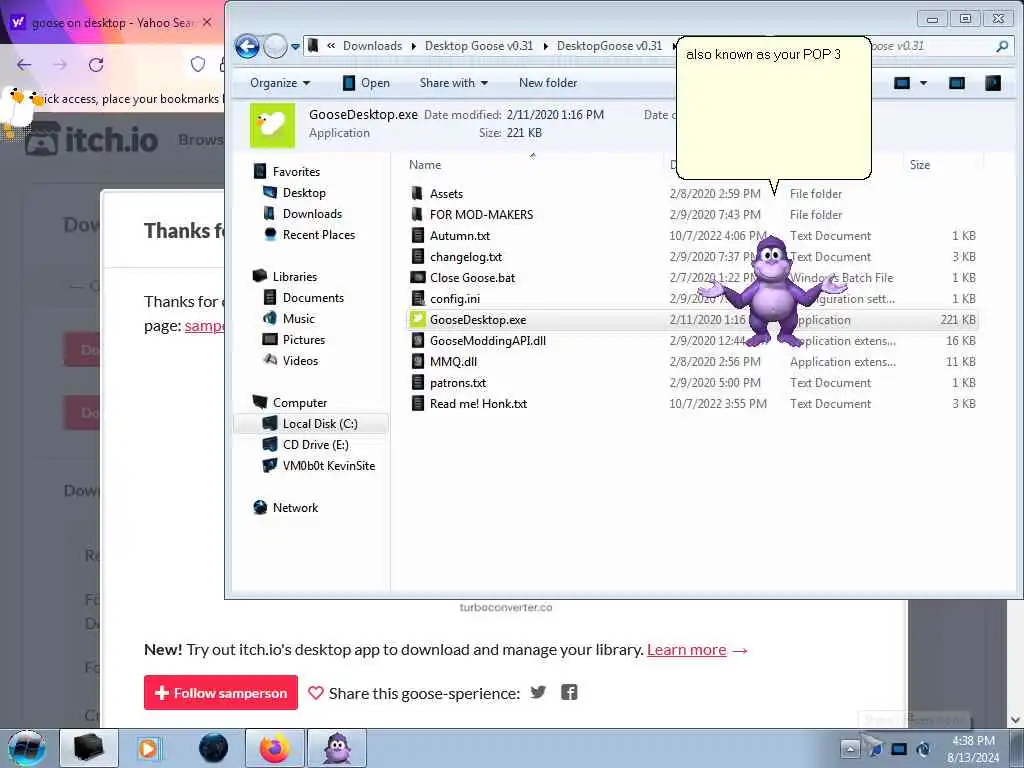
Task: Select Recent Places in navigation pane
Action: (319, 234)
